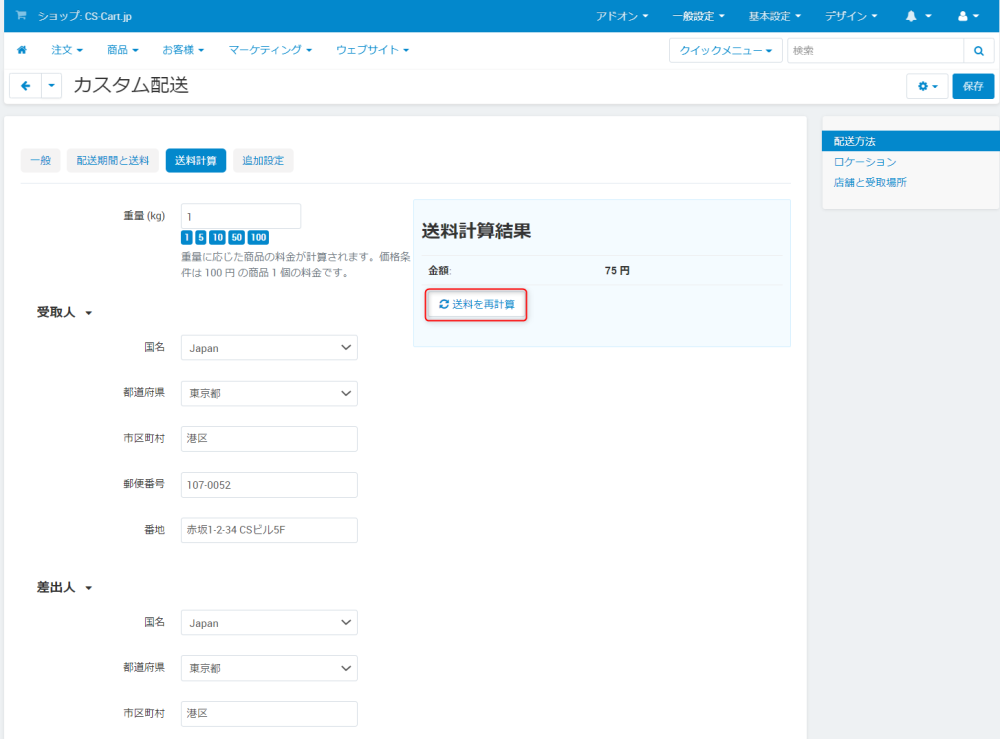The image size is (1000, 739).
Task: Click sender 市区町村 港区 field
Action: pos(269,713)
